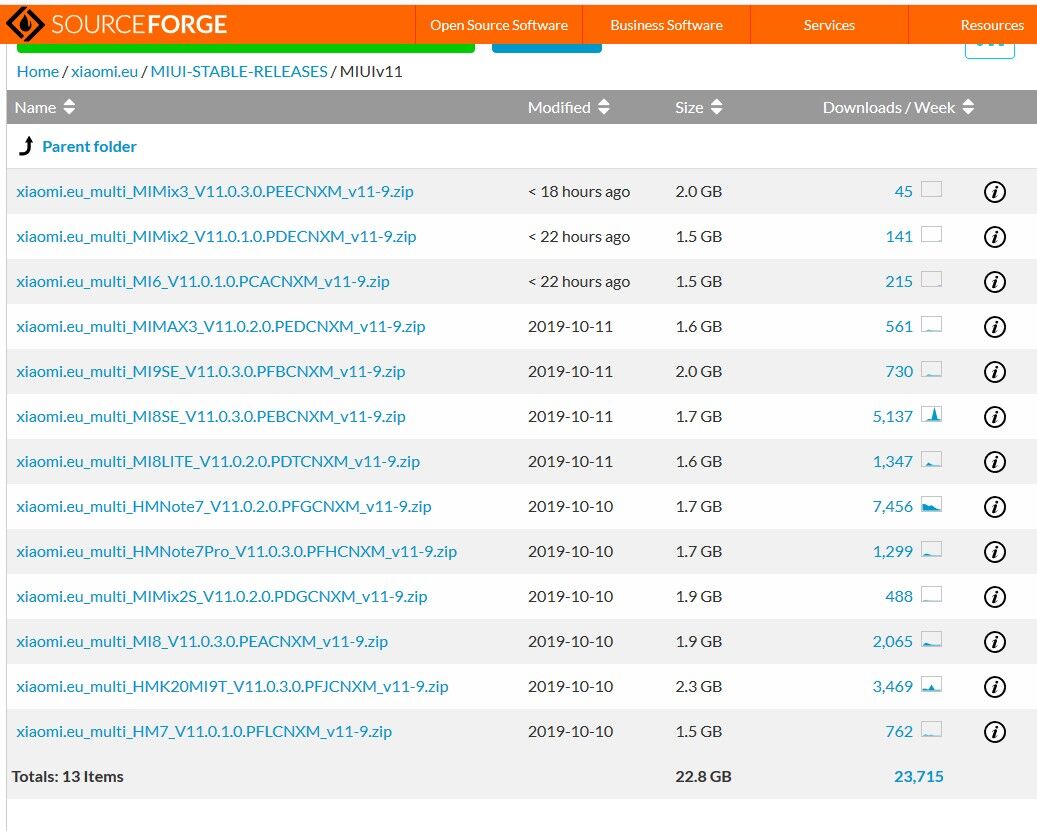Screen dimensions: 1037x831
Task: Open the Parent folder link
Action: (89, 147)
